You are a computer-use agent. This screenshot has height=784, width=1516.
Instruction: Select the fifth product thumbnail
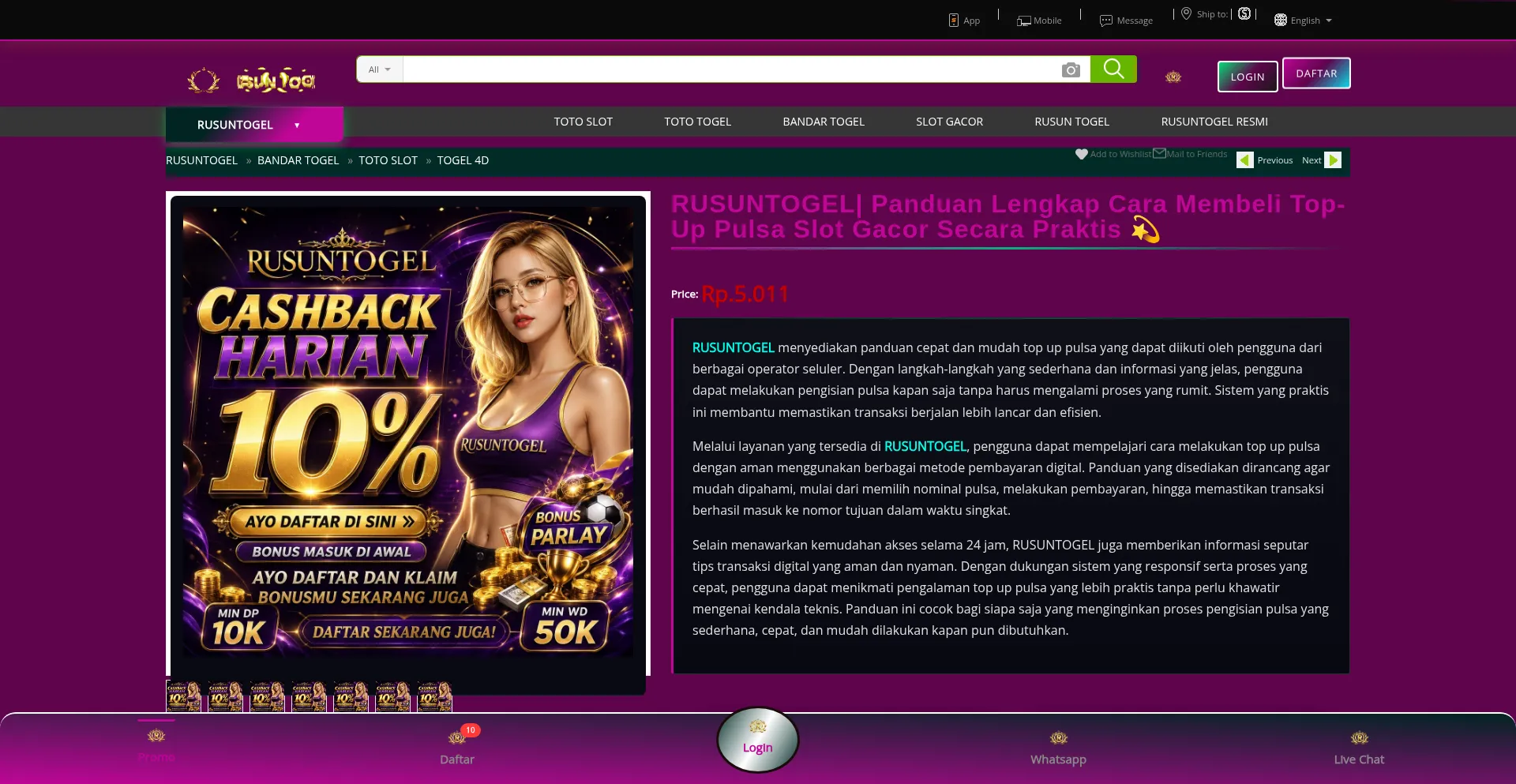click(351, 697)
